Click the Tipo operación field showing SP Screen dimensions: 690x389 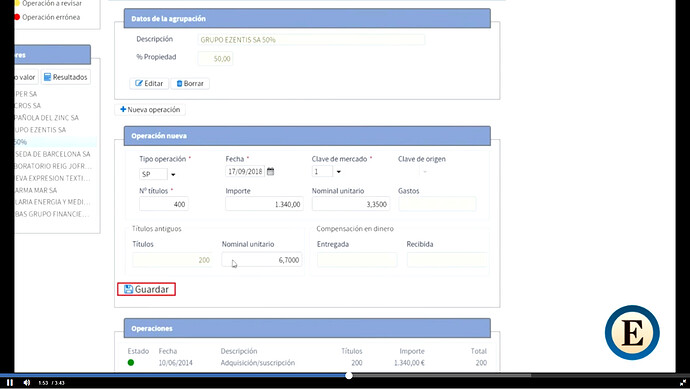(x=153, y=174)
